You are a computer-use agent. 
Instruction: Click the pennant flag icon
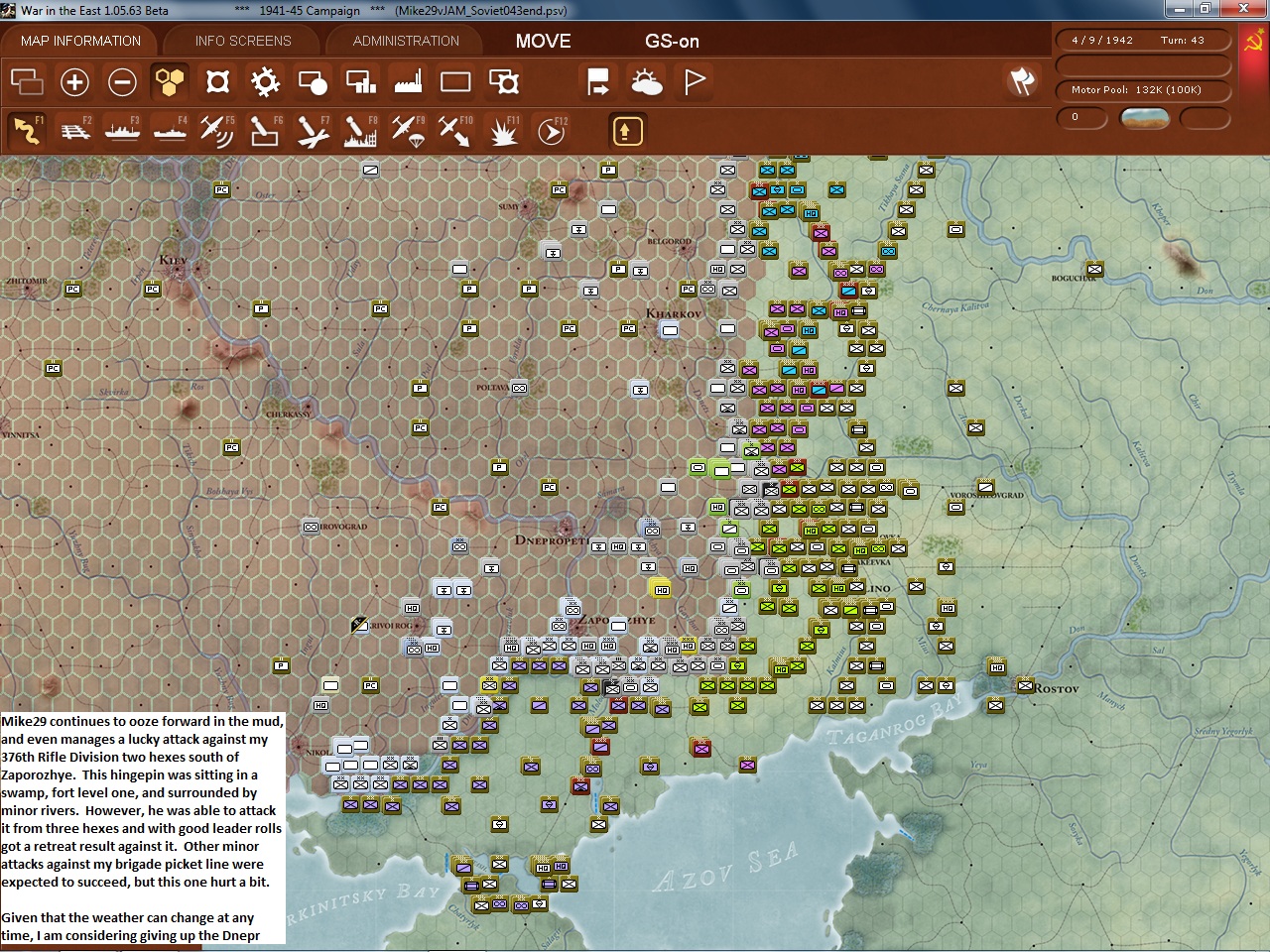[695, 81]
